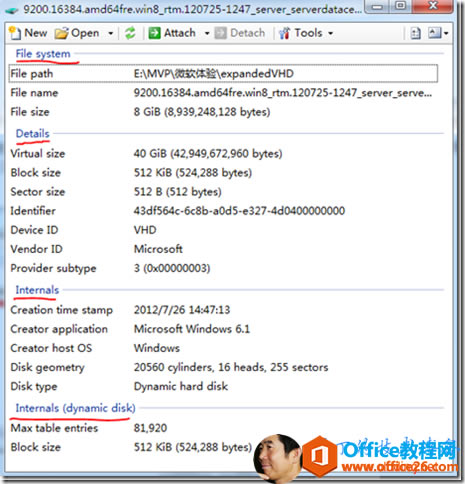Viewport: 465px width, 484px height.
Task: Click the Creator host OS label
Action: pyautogui.click(x=51, y=348)
